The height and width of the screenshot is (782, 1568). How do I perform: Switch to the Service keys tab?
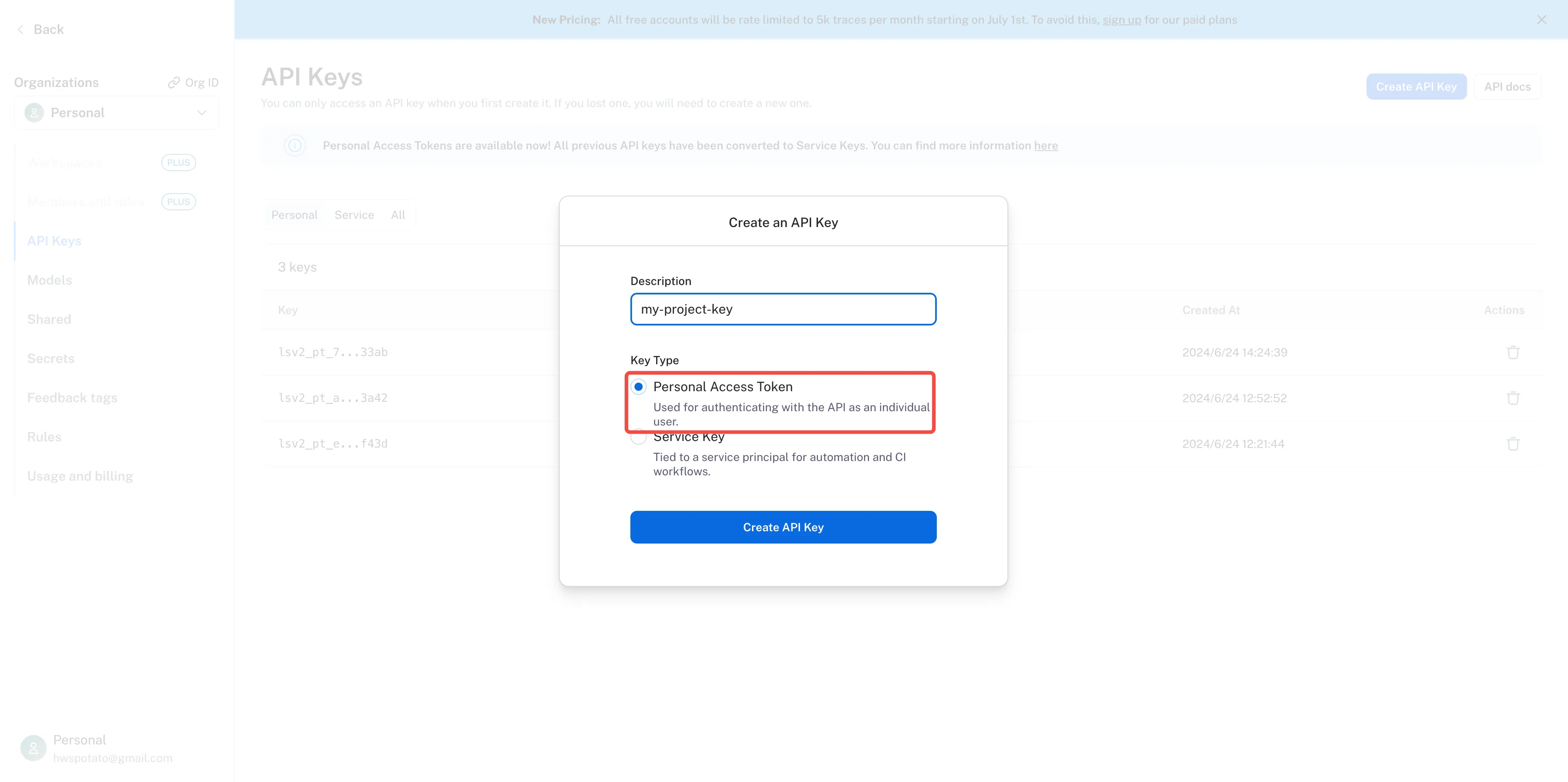[354, 215]
